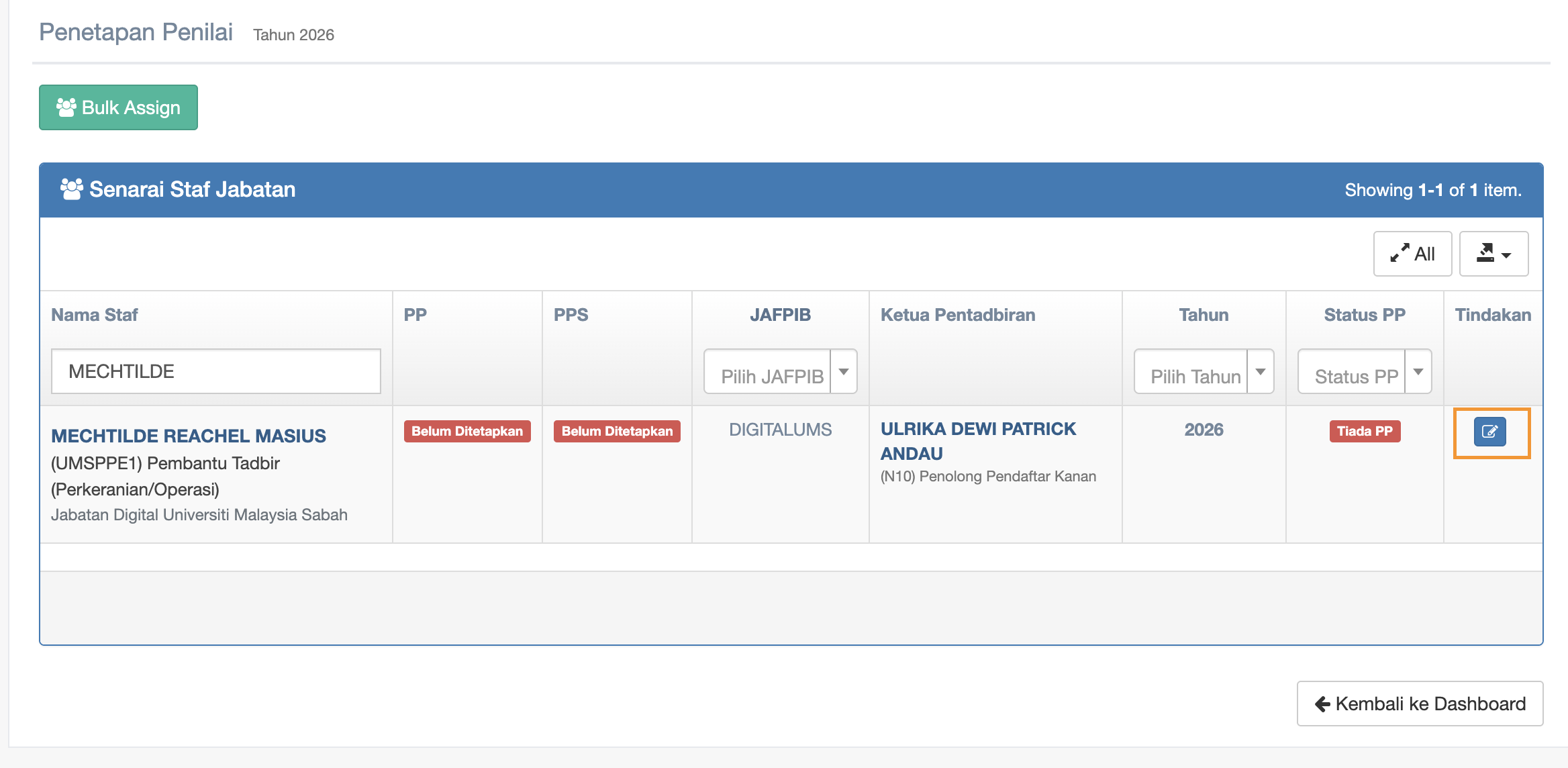Sort by the Nama Staf column header
Screen dimensions: 1568x768
[95, 315]
